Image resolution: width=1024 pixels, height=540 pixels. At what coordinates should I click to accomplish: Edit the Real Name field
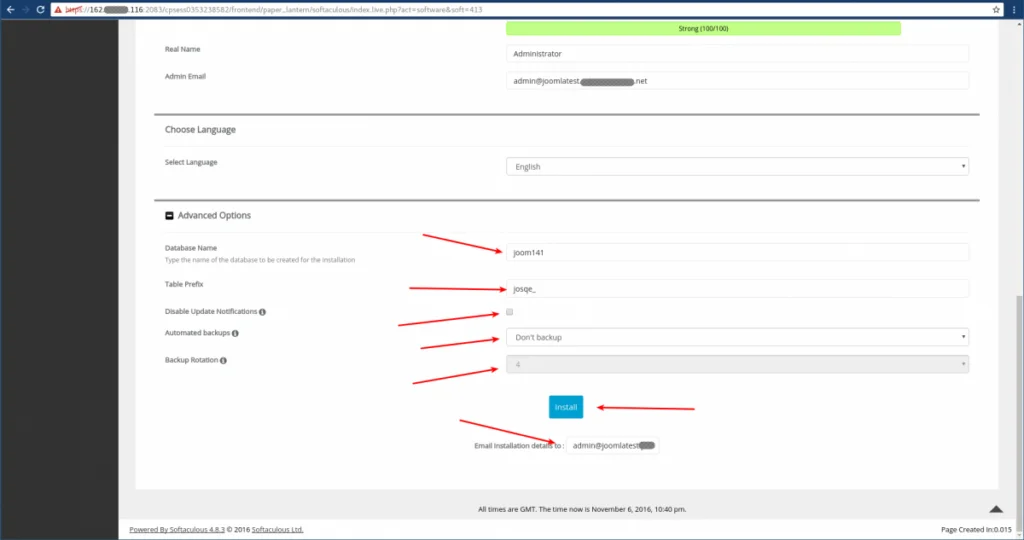click(x=737, y=54)
